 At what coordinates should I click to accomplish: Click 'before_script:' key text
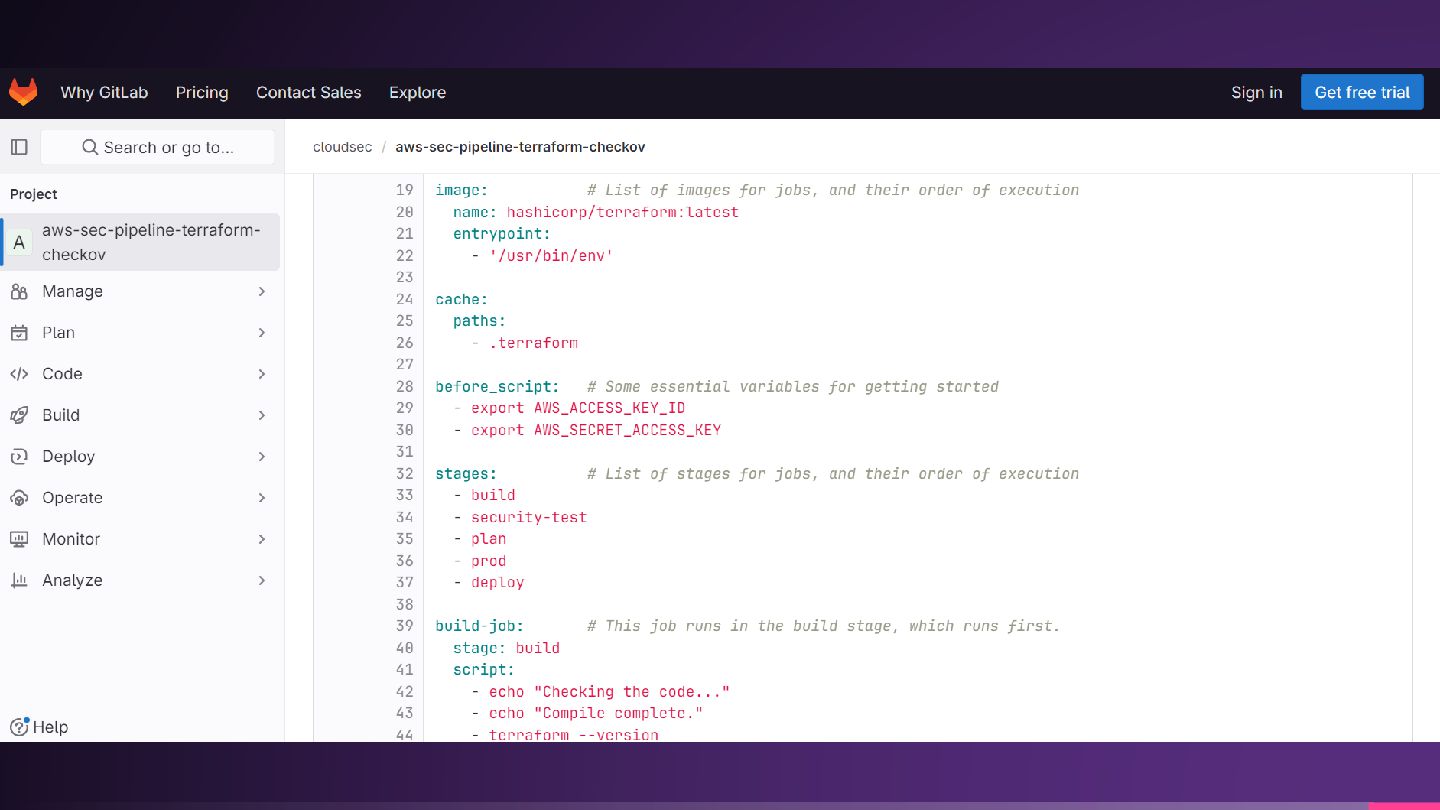click(497, 386)
